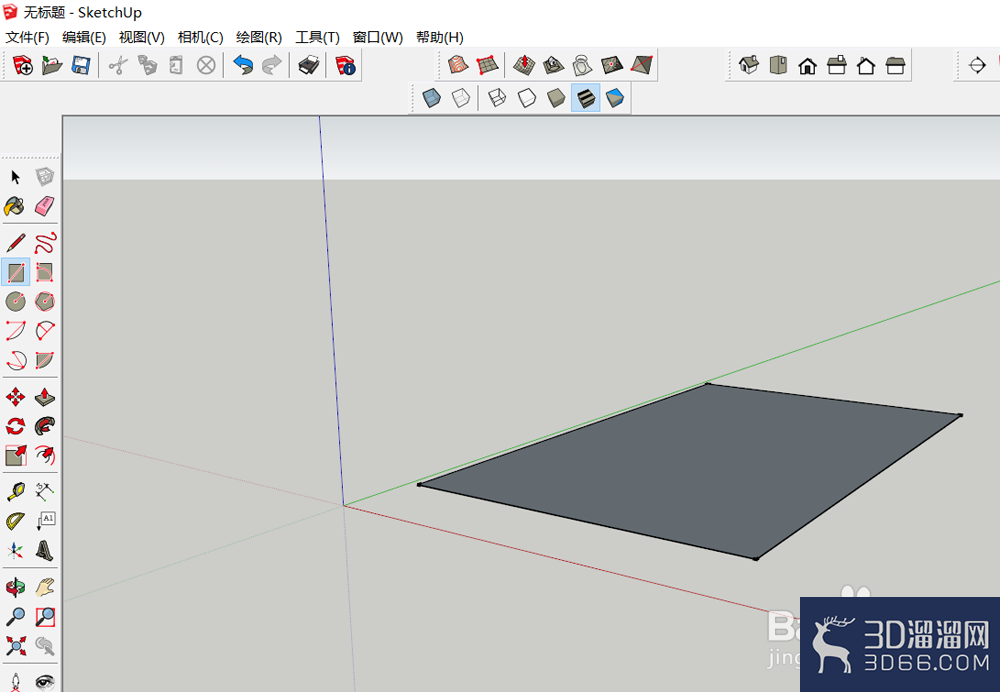Create a new model with the New icon

tap(22, 65)
